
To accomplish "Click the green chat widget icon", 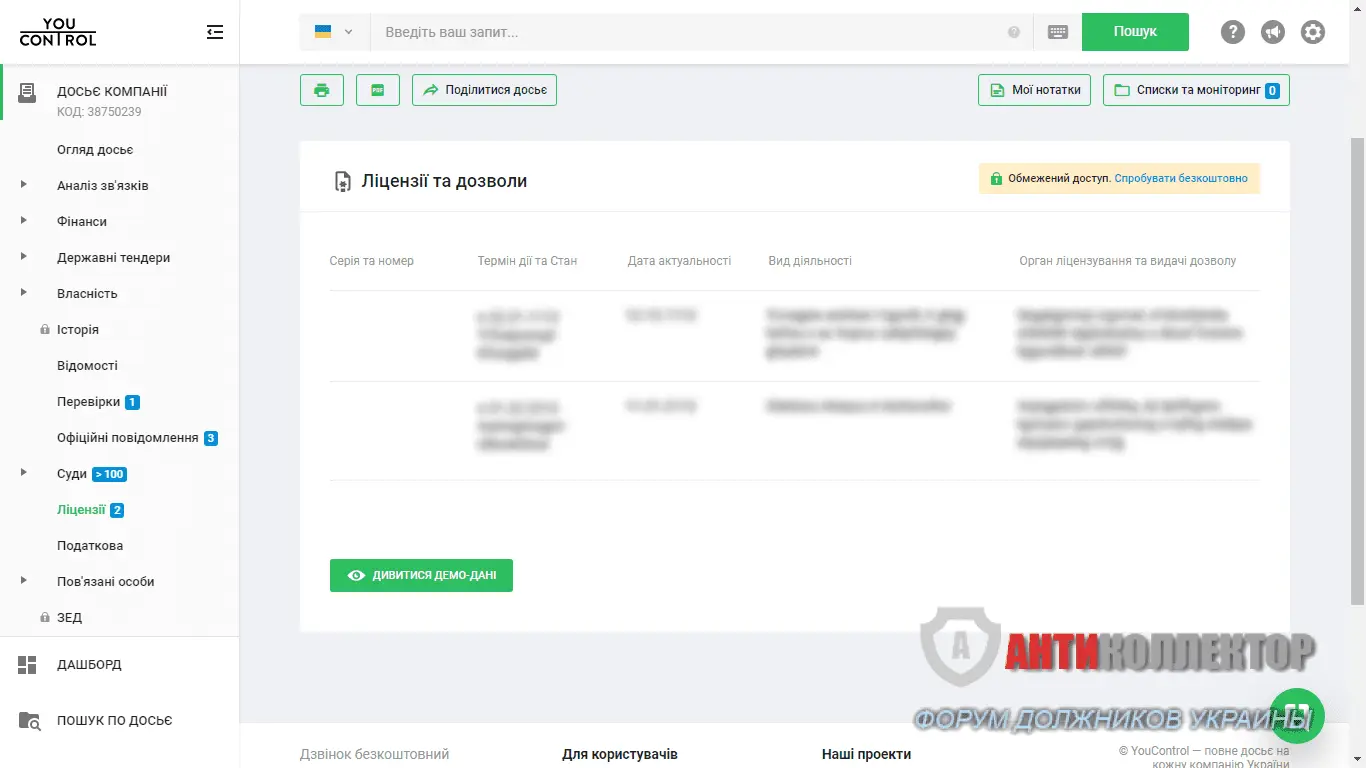I will click(x=1297, y=714).
